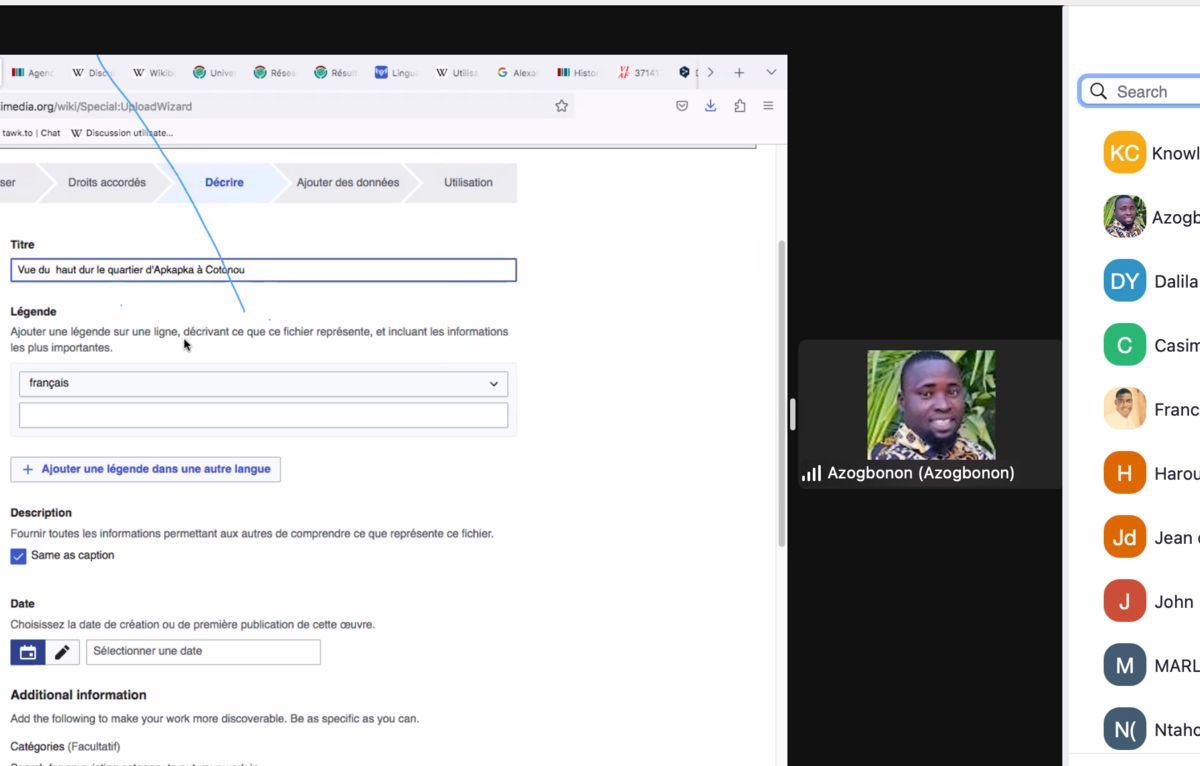Image resolution: width=1200 pixels, height=766 pixels.
Task: Expand the list all tabs dropdown
Action: 771,73
